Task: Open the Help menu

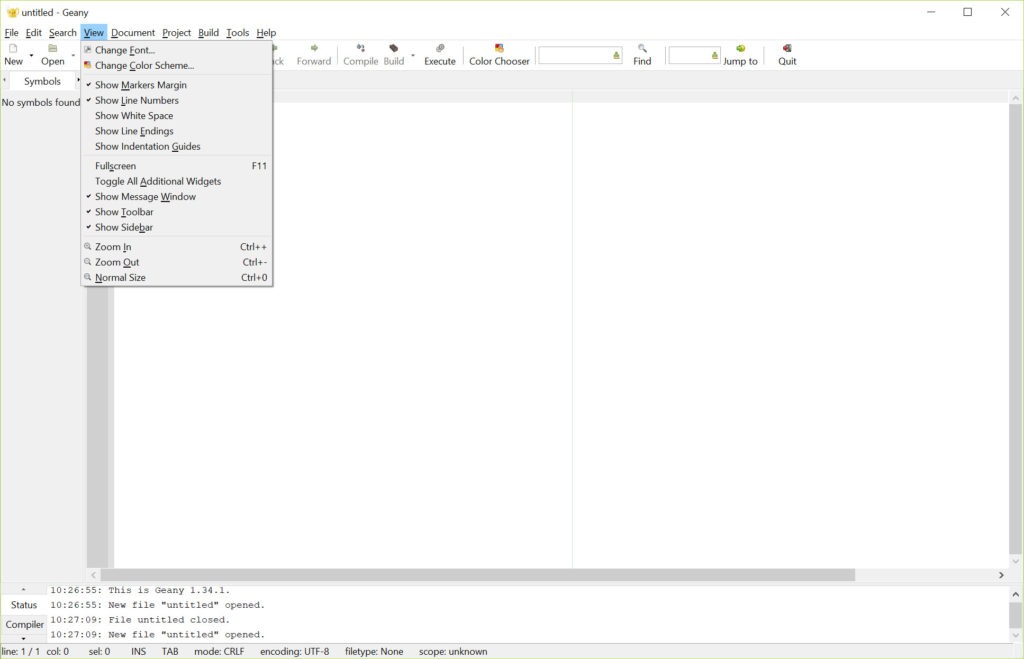Action: (x=266, y=33)
